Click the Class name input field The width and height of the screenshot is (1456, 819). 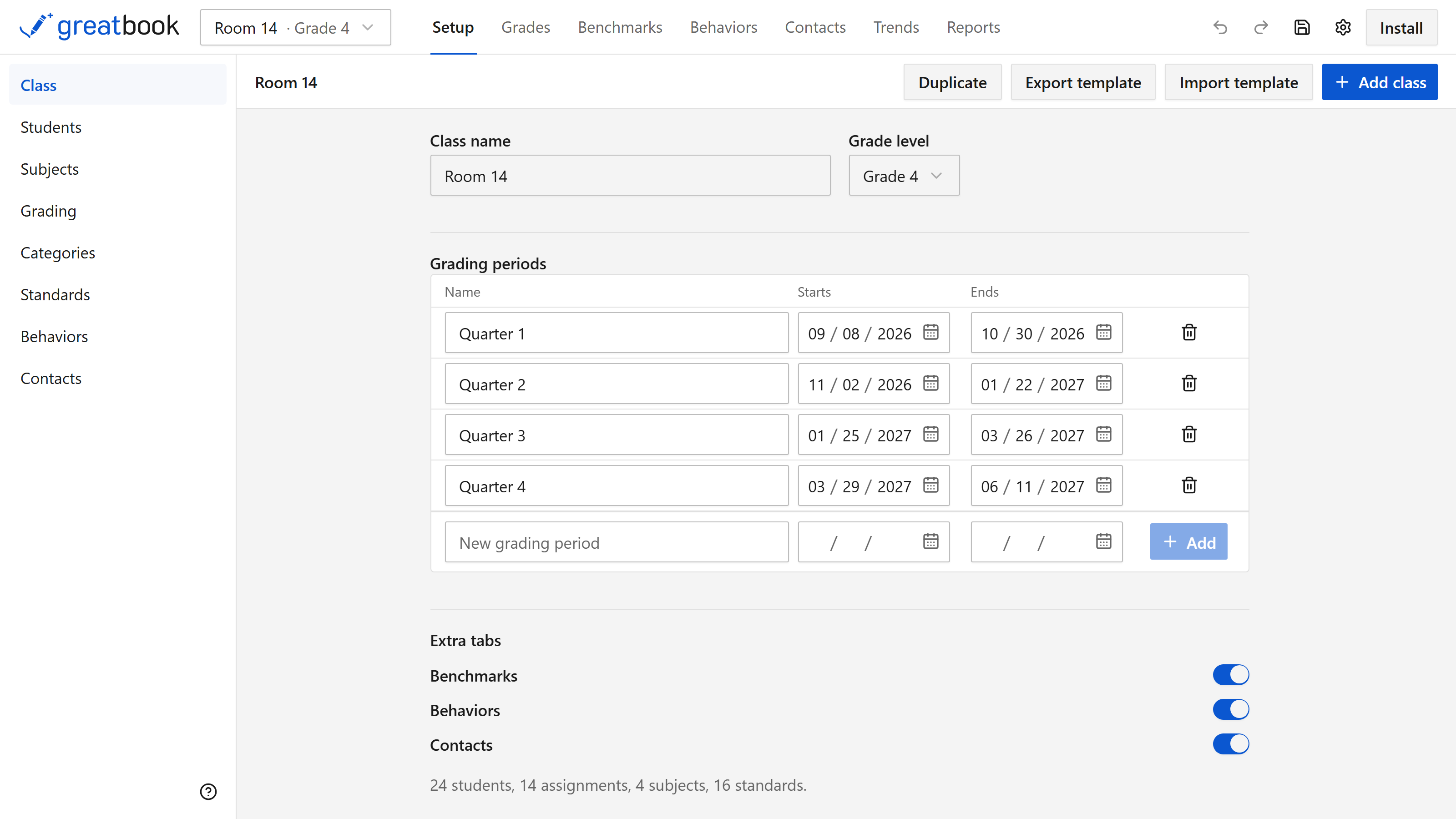[630, 176]
